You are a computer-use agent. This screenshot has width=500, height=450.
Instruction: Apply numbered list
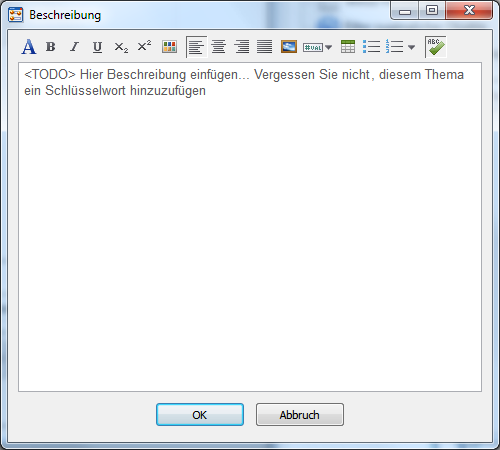tap(394, 47)
